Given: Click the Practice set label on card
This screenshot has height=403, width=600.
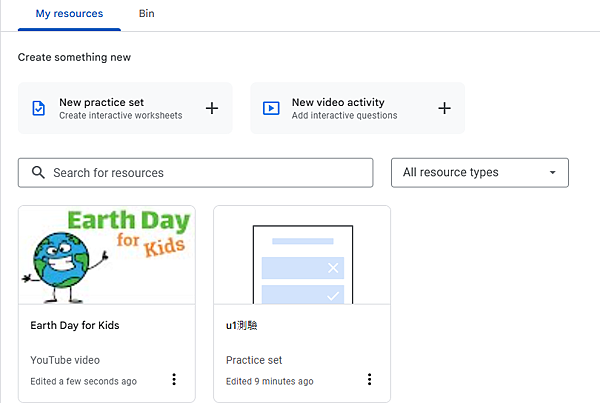Looking at the screenshot, I should coord(254,360).
